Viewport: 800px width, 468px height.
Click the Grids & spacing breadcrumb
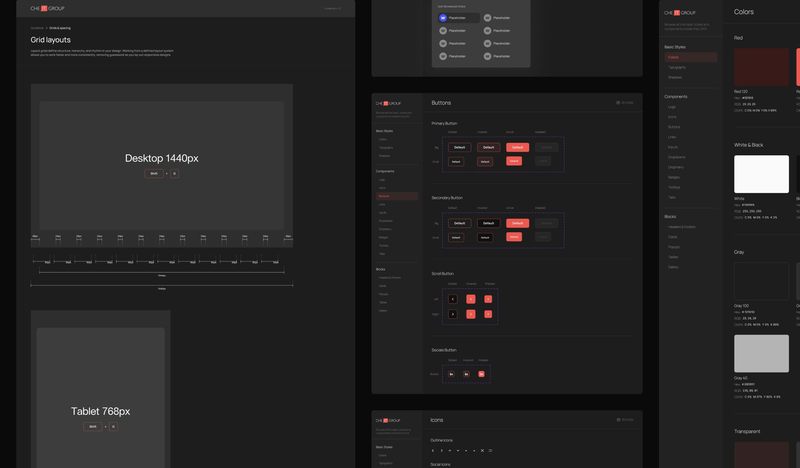pyautogui.click(x=60, y=28)
